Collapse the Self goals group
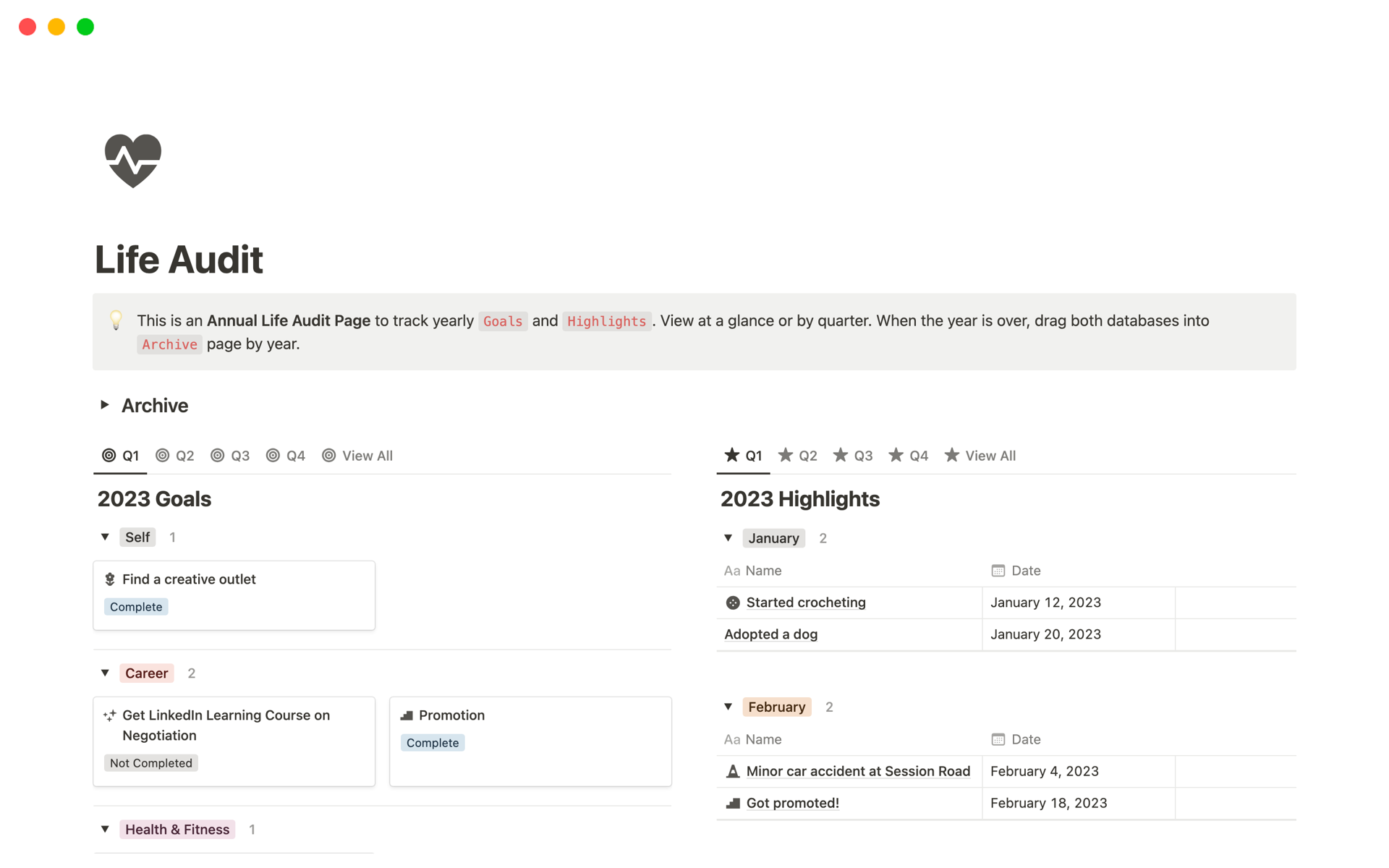The width and height of the screenshot is (1389, 868). tap(104, 537)
